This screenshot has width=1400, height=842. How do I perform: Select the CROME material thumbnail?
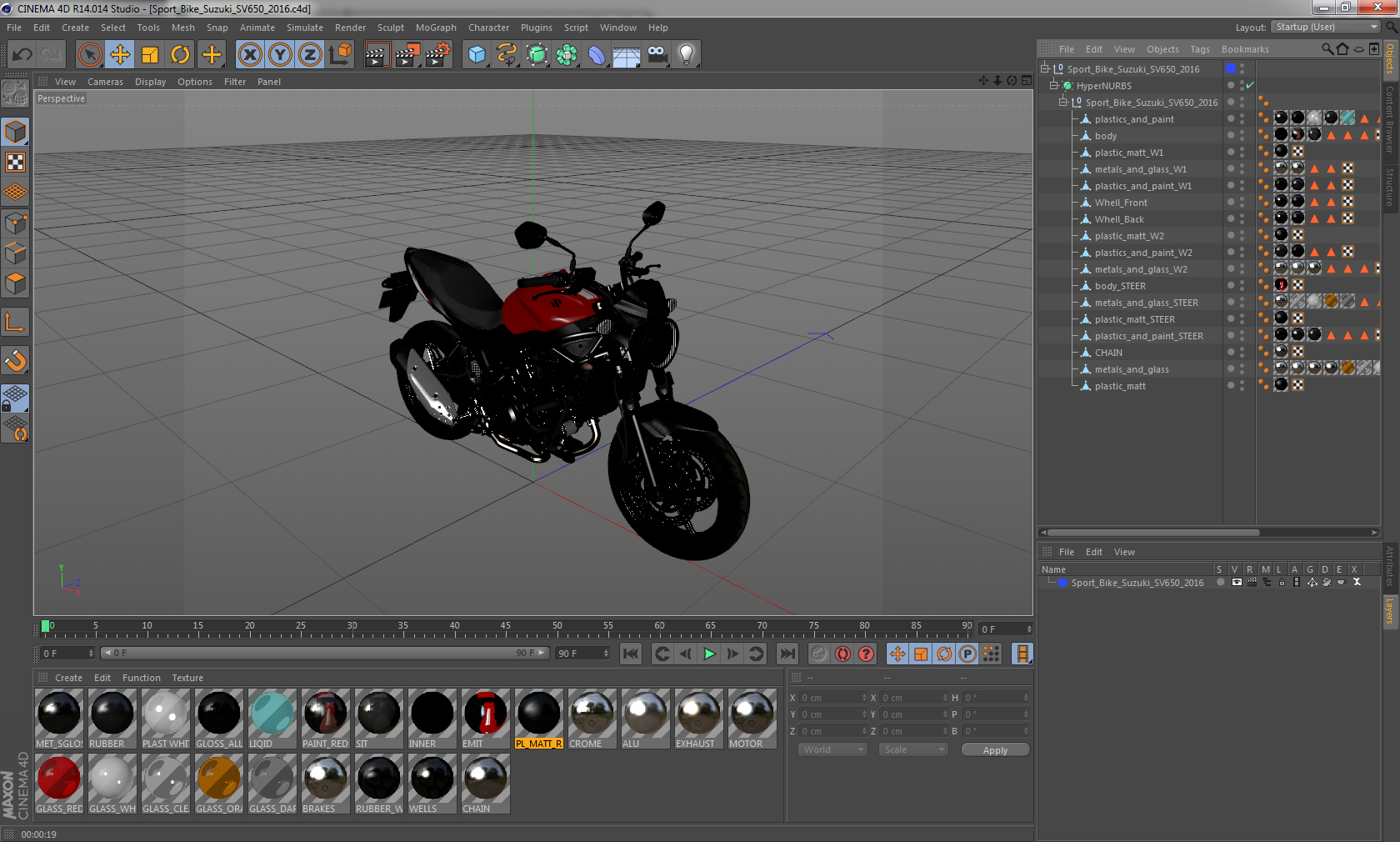(592, 719)
